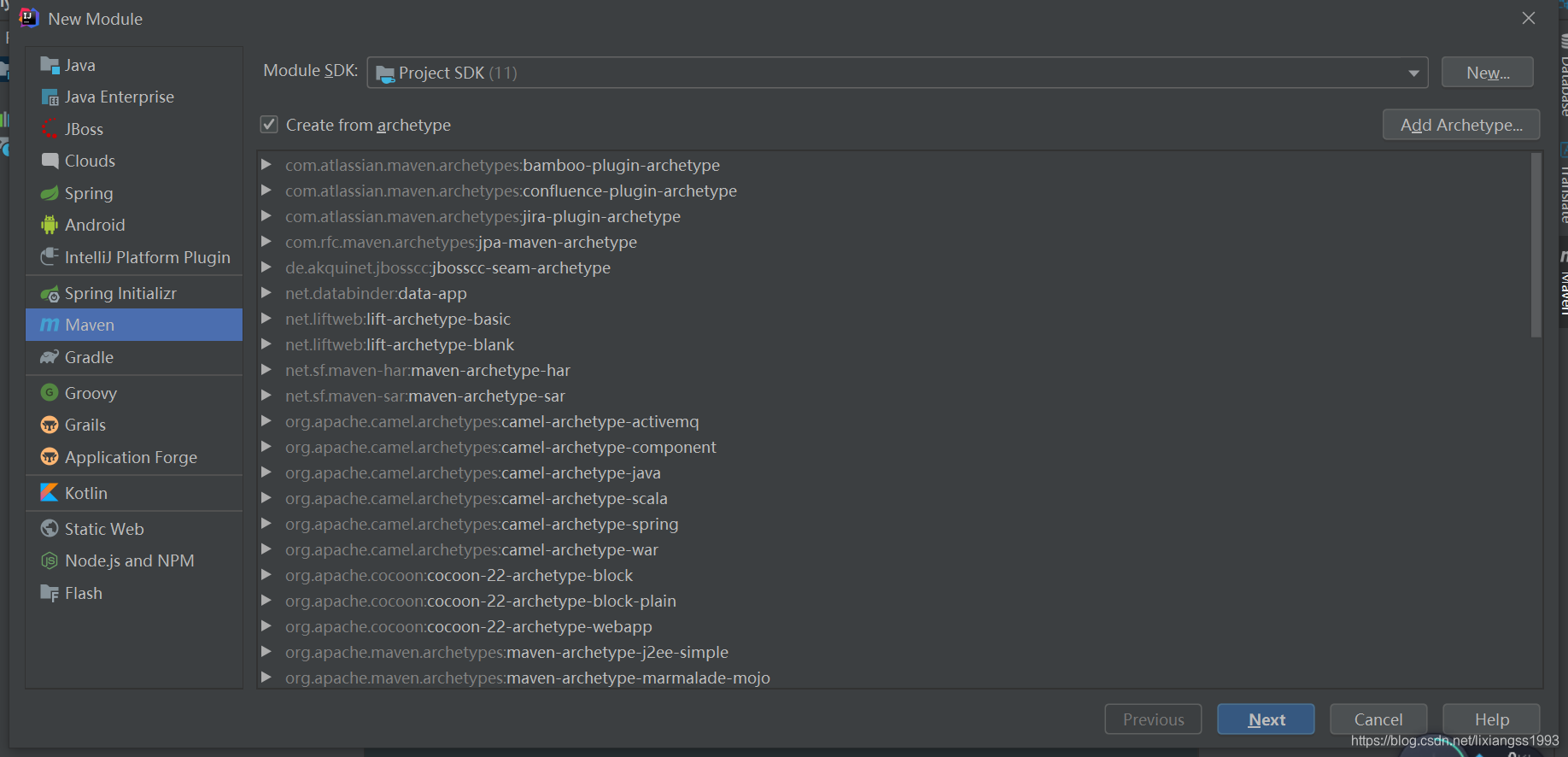Select the Gradle elephant icon
1568x757 pixels.
(x=50, y=357)
